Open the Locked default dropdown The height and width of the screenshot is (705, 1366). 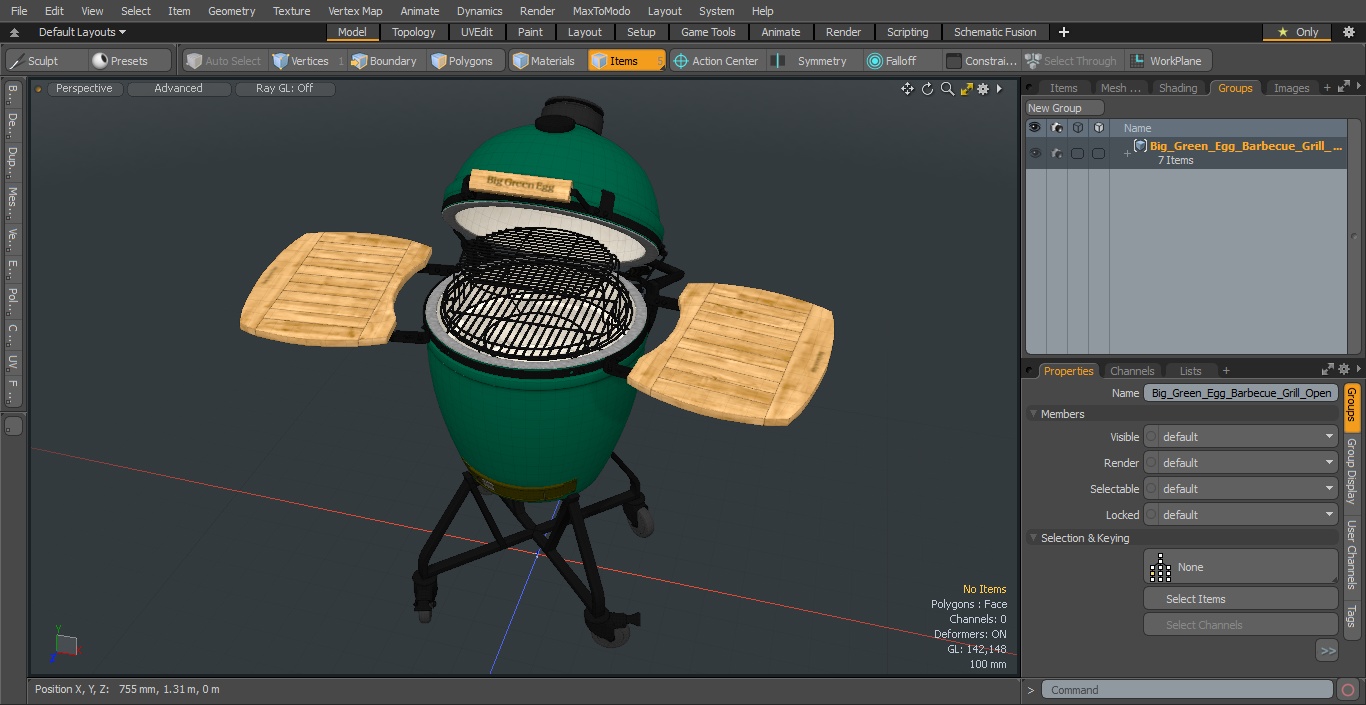tap(1240, 515)
